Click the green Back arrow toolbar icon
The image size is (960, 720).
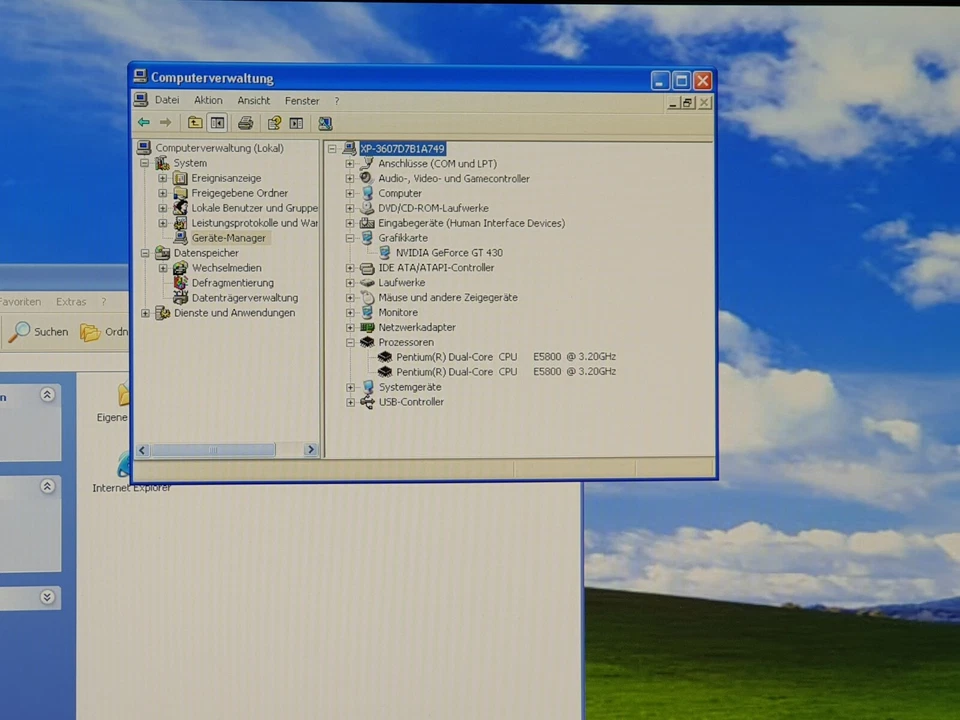click(144, 123)
